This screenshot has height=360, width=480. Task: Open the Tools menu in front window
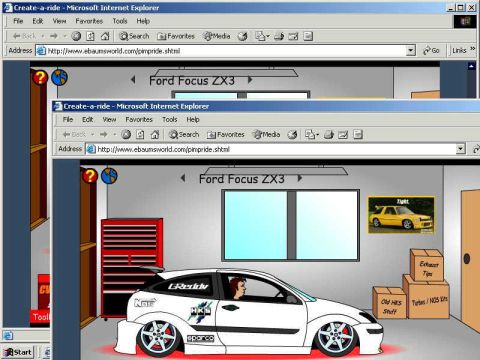click(x=170, y=119)
